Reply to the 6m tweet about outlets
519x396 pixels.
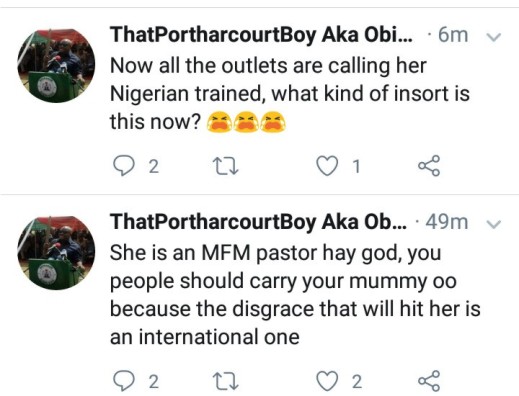pyautogui.click(x=124, y=166)
